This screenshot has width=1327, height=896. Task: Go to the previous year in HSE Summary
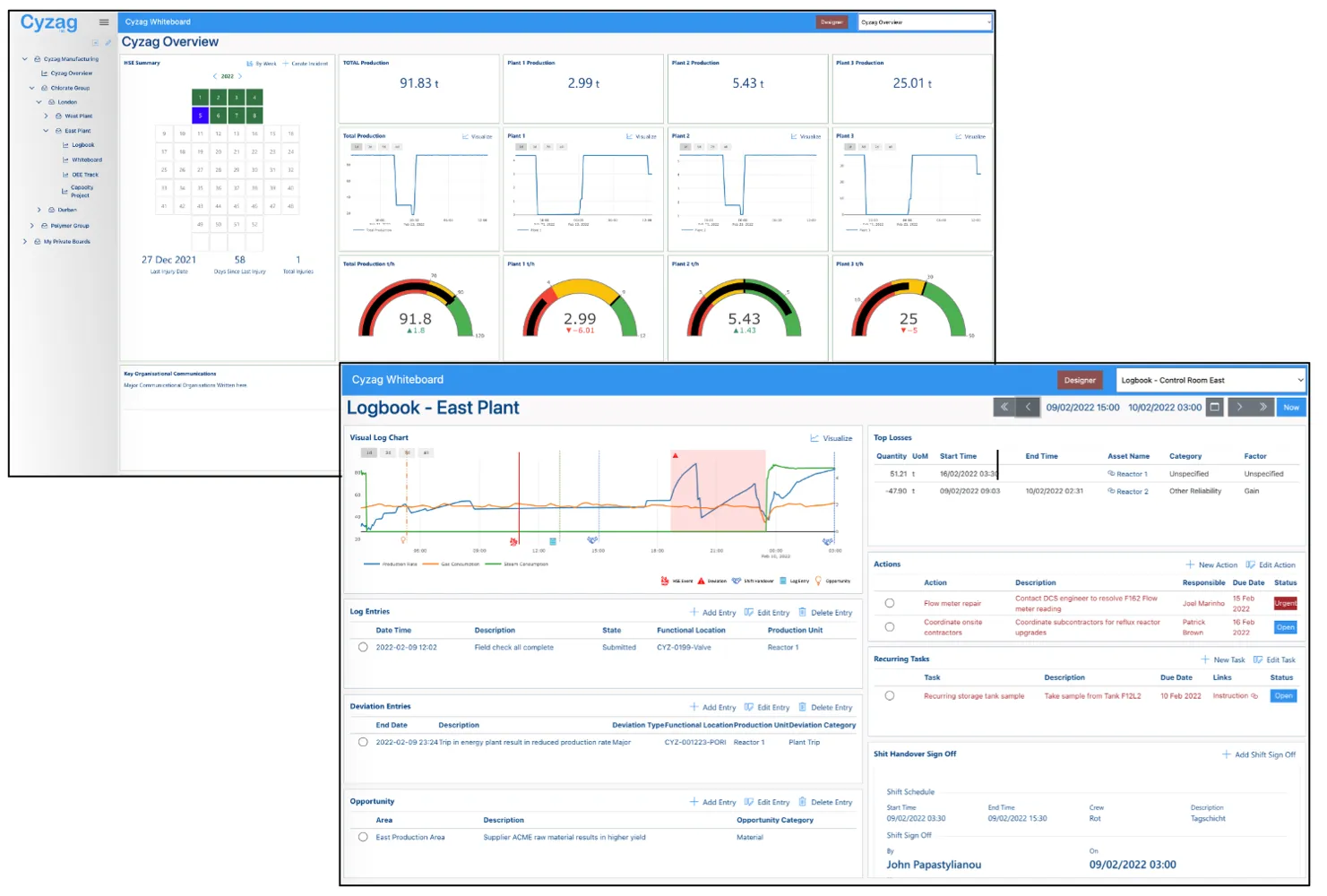point(215,76)
